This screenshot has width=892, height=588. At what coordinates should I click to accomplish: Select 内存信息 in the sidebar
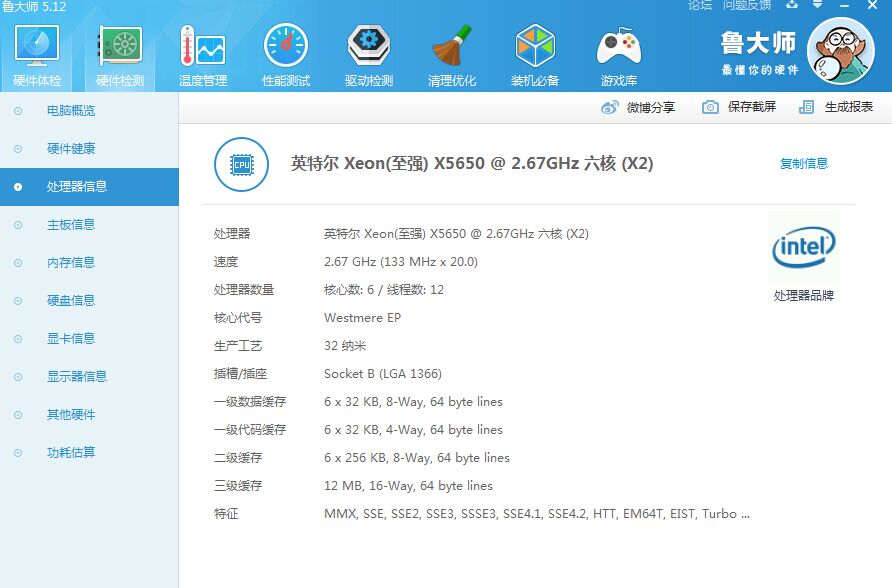click(x=89, y=263)
